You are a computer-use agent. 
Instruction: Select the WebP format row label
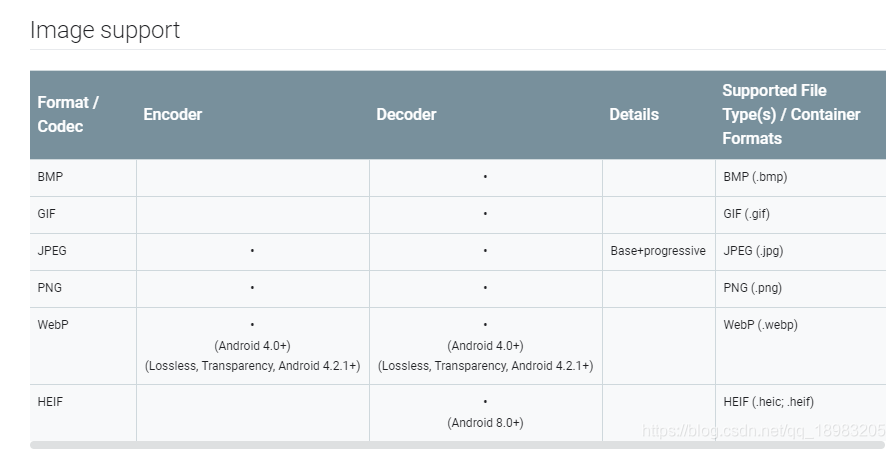(53, 325)
